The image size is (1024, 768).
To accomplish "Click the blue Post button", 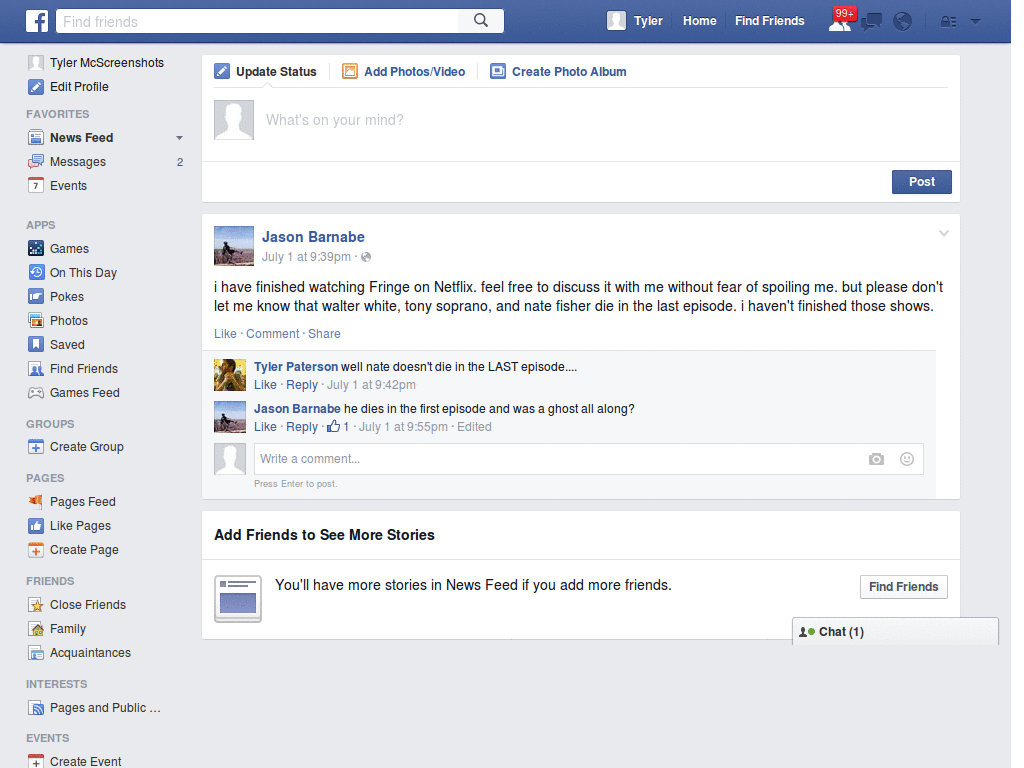I will click(x=921, y=182).
